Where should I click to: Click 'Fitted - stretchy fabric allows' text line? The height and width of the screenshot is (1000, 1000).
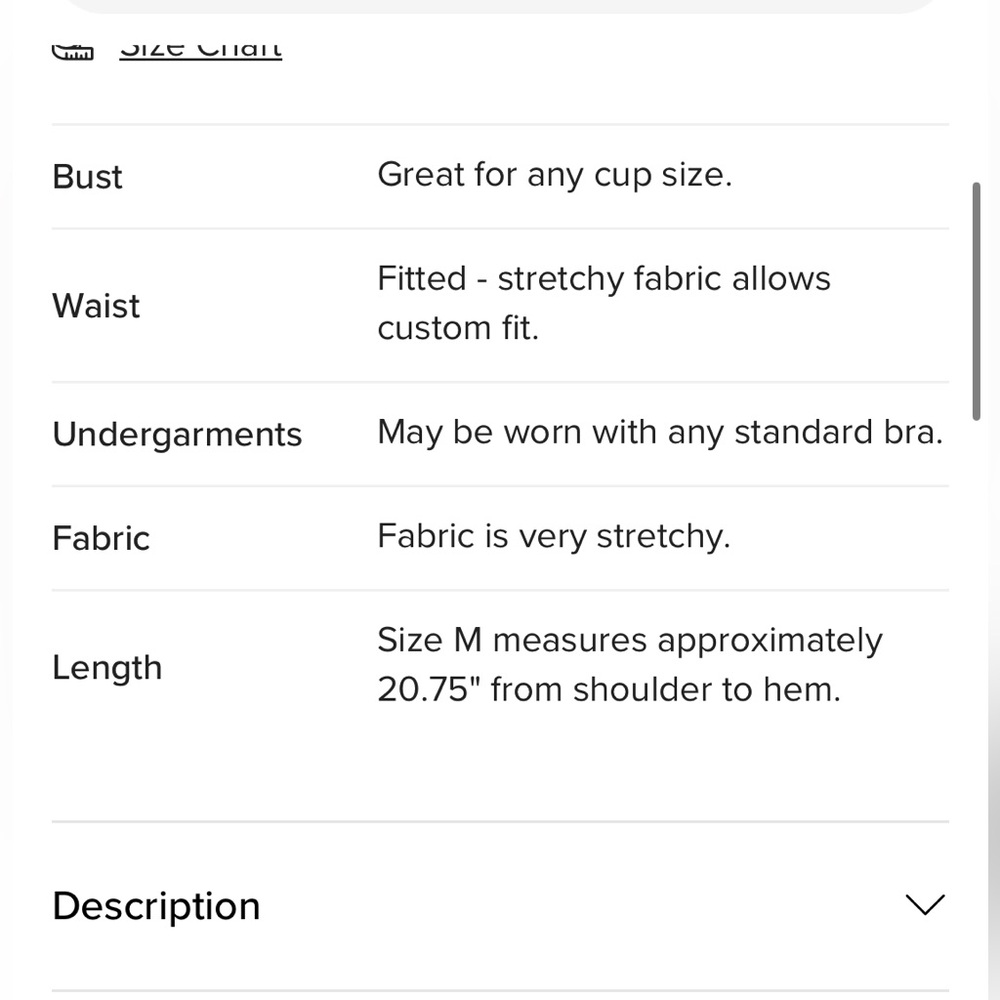603,279
